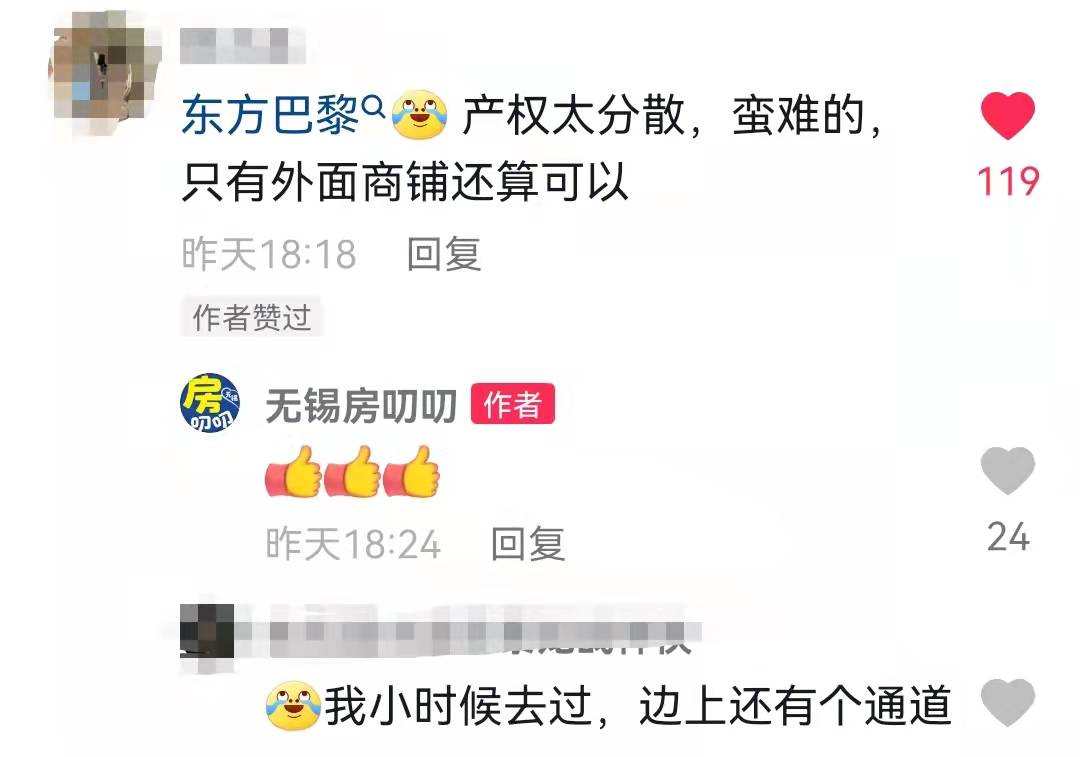The height and width of the screenshot is (757, 1080).
Task: Open the 东方巴黎 search link
Action: 269,114
